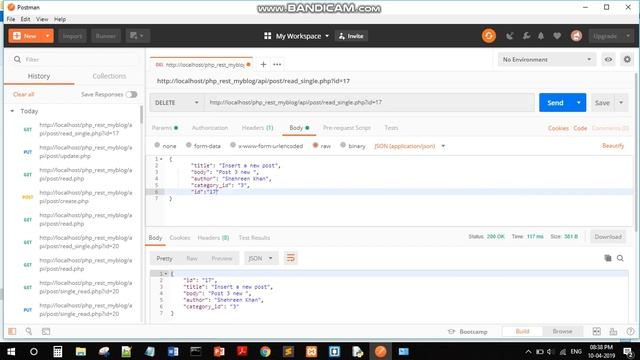The image size is (640, 360).
Task: Open the DELETE method dropdown
Action: coord(177,102)
